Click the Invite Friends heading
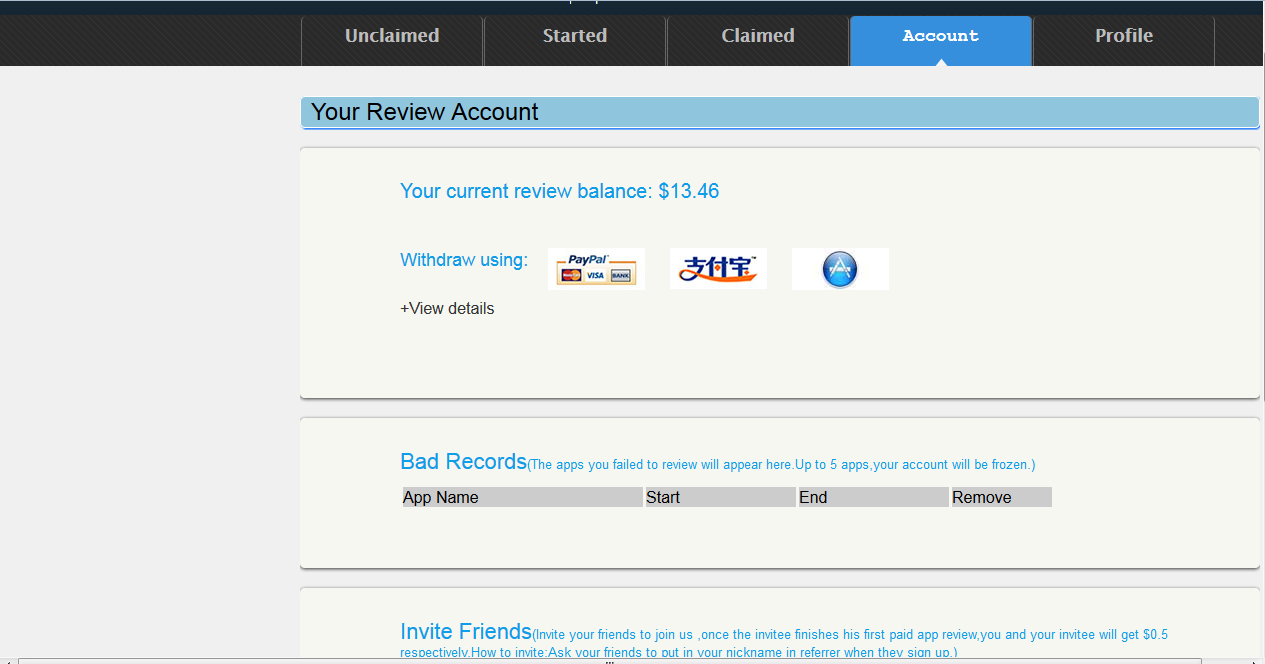 click(x=466, y=631)
